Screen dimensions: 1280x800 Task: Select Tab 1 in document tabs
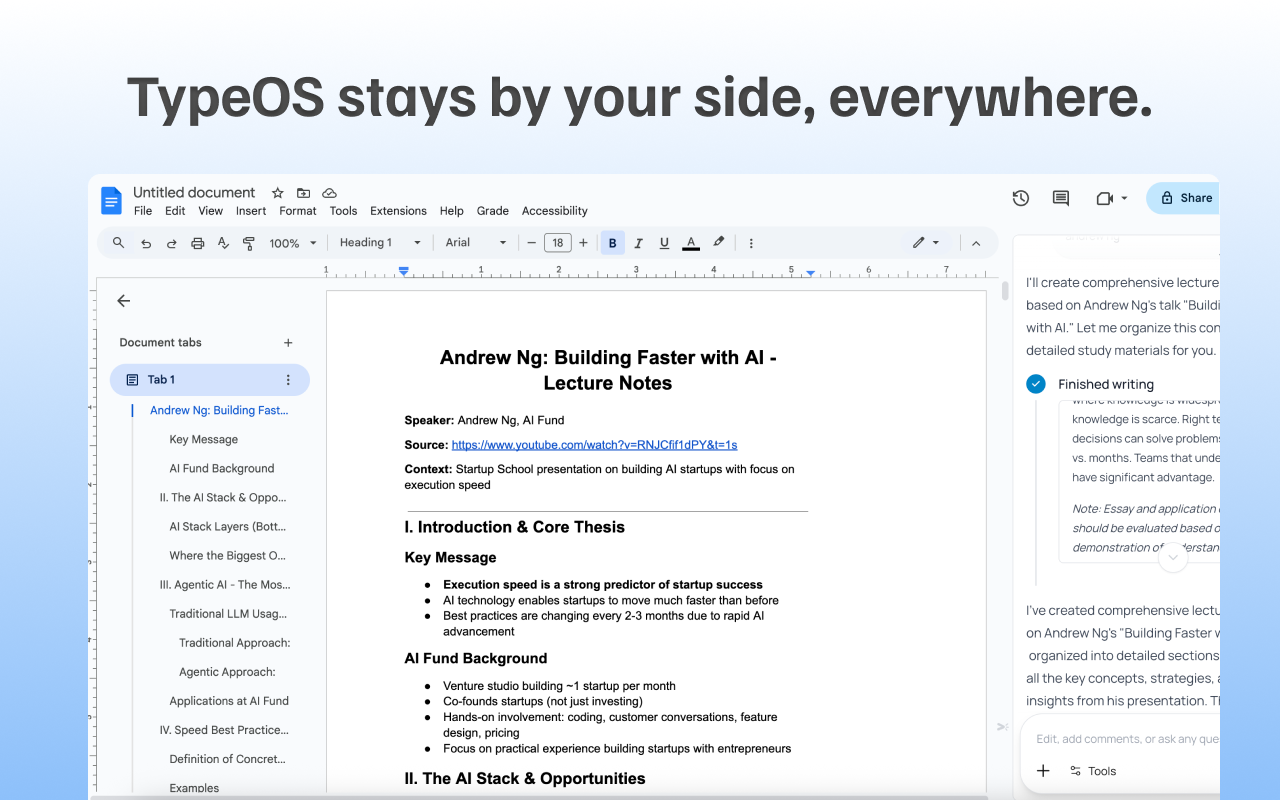pyautogui.click(x=210, y=380)
